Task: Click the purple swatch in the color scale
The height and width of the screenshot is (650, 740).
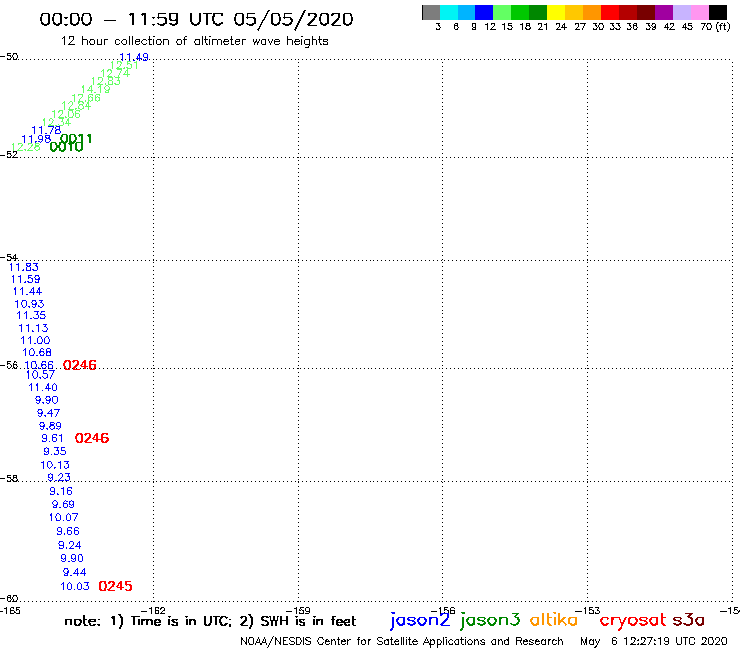Action: tap(664, 12)
